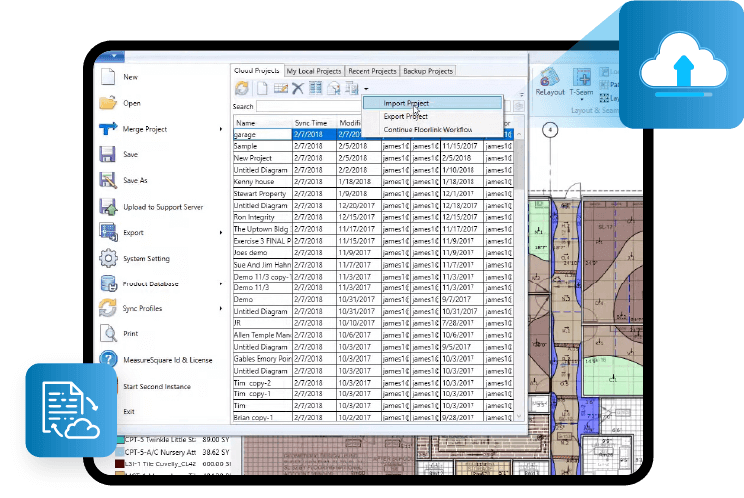The height and width of the screenshot is (498, 744).
Task: Click the refresh cloud projects icon
Action: point(242,89)
